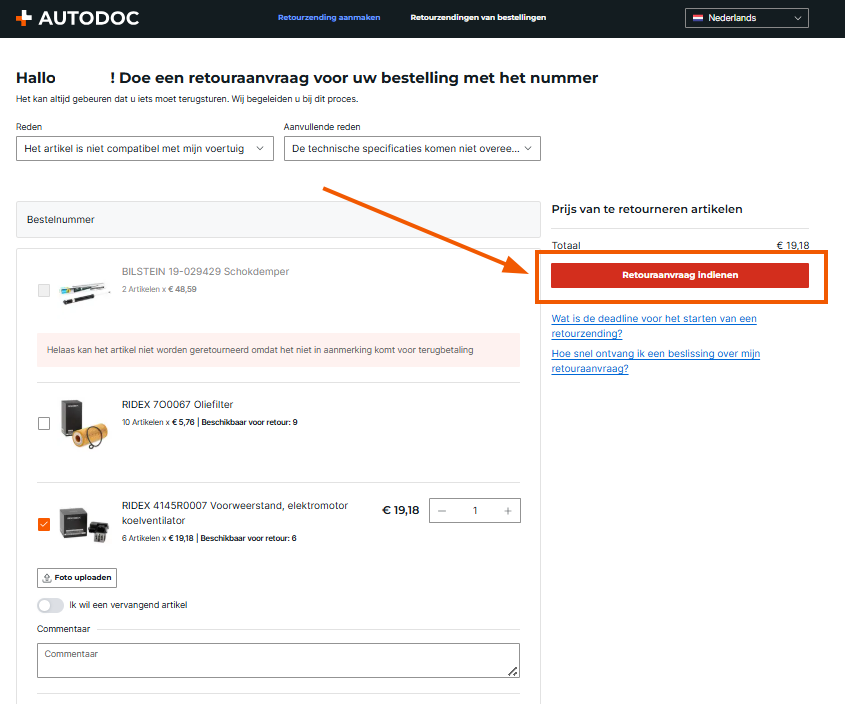Viewport: 845px width, 704px height.
Task: Open the return deadline help link
Action: (x=654, y=326)
